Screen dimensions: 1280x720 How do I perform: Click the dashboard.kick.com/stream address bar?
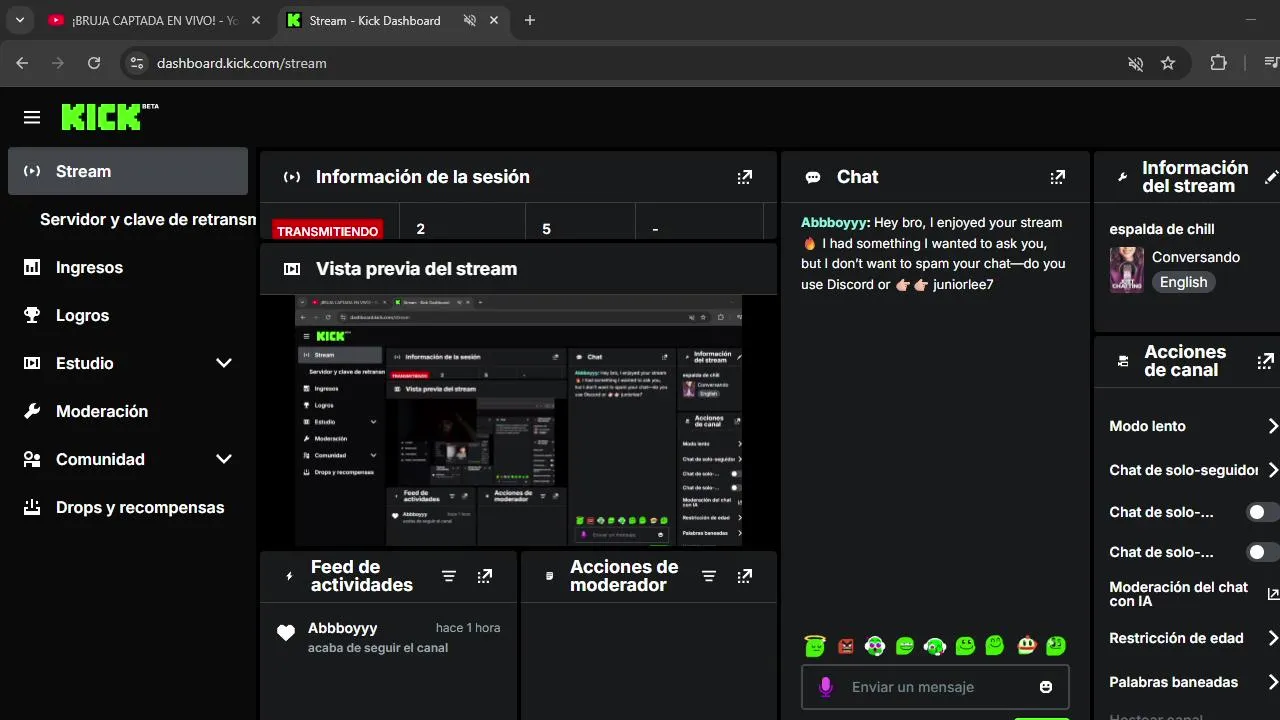pos(242,63)
